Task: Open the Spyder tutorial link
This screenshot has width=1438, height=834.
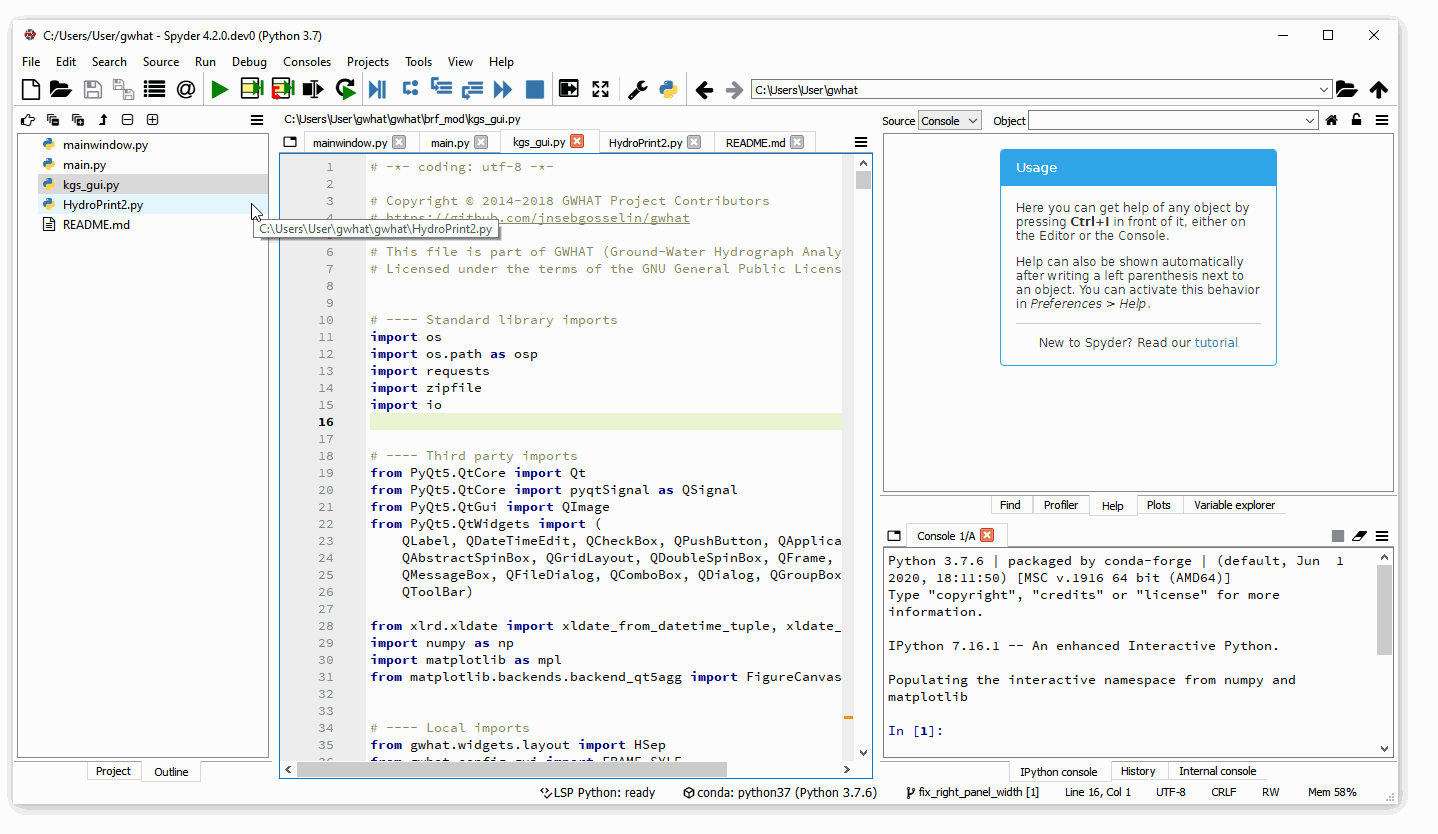Action: tap(1216, 342)
